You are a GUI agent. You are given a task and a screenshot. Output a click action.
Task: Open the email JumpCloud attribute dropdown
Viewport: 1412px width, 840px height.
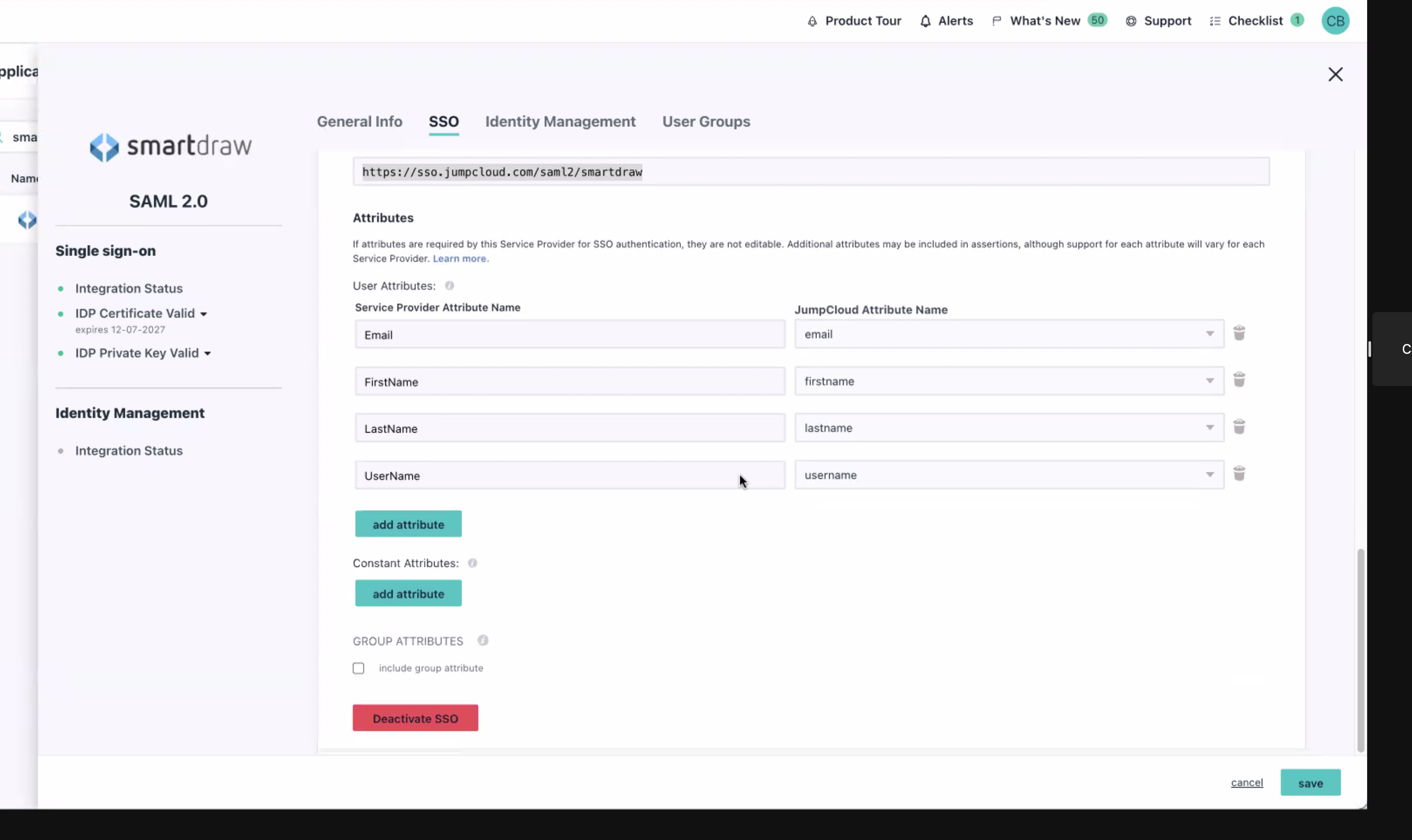pyautogui.click(x=1009, y=335)
